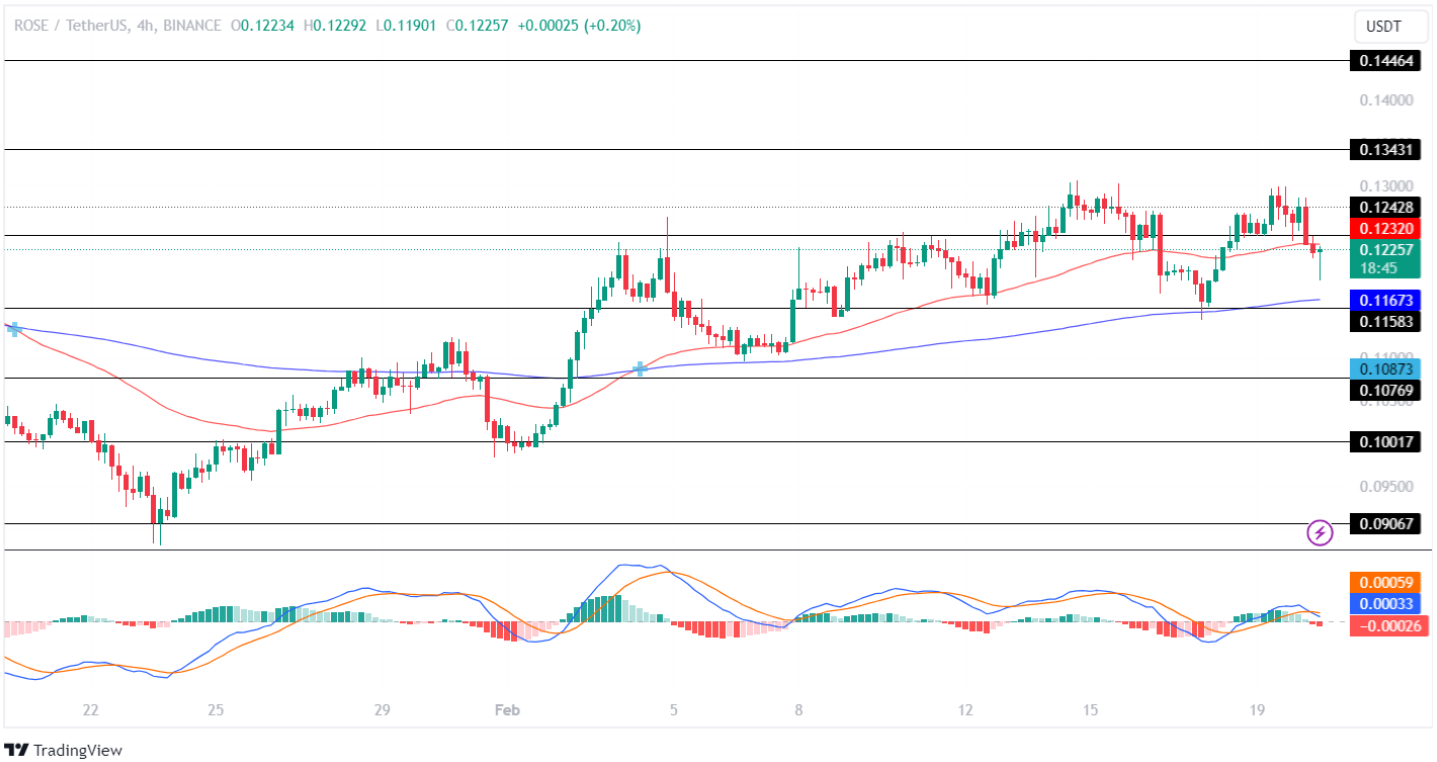Click the blue cross marker at left chart edge
The height and width of the screenshot is (762, 1437).
(x=14, y=328)
